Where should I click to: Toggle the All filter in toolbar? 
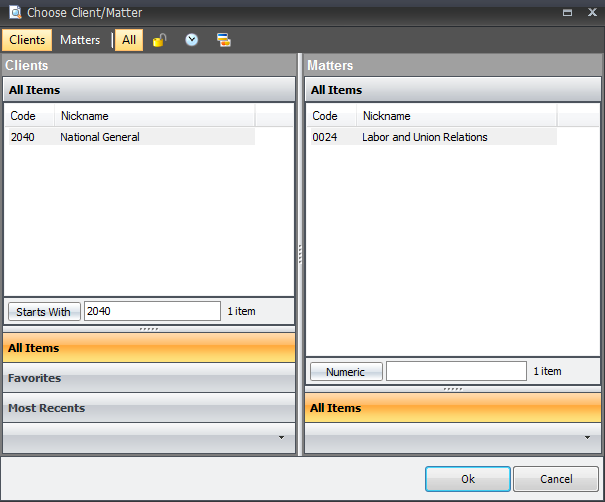(x=129, y=40)
